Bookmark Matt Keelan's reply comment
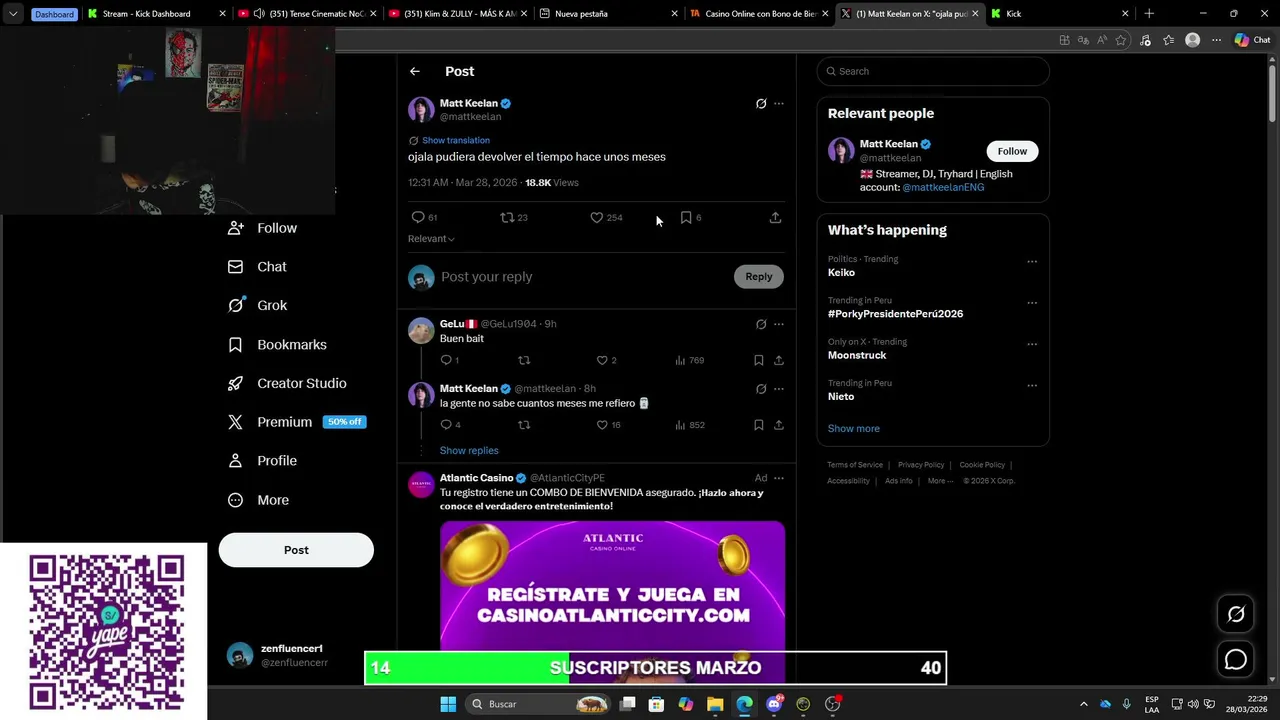This screenshot has width=1280, height=720. tap(759, 425)
